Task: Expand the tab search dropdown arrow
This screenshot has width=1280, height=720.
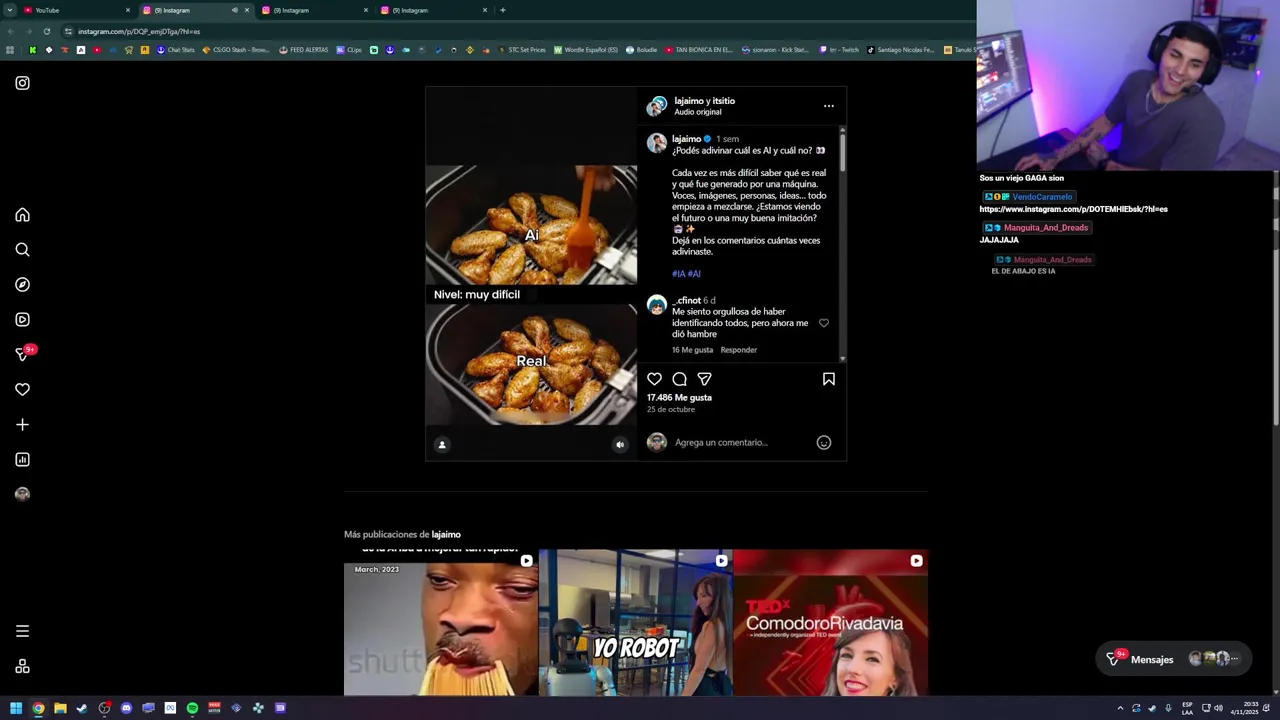Action: coord(9,10)
